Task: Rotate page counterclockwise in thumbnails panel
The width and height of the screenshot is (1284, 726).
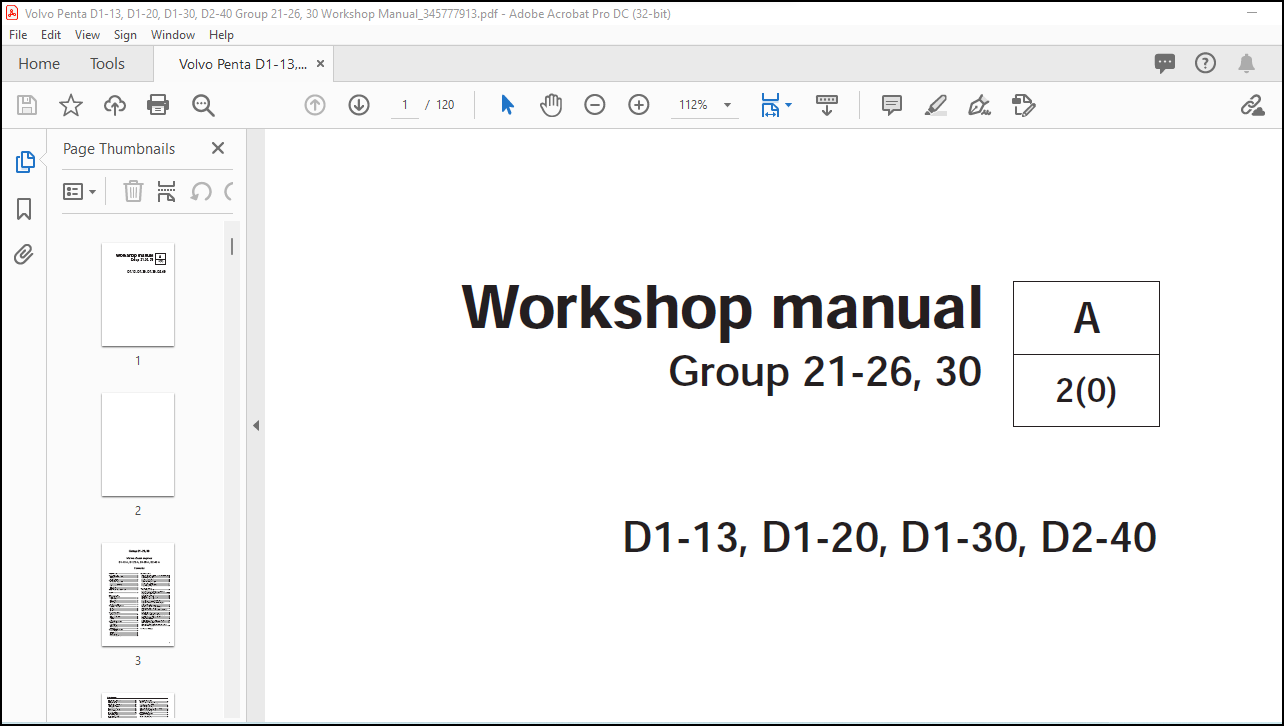Action: click(x=201, y=191)
